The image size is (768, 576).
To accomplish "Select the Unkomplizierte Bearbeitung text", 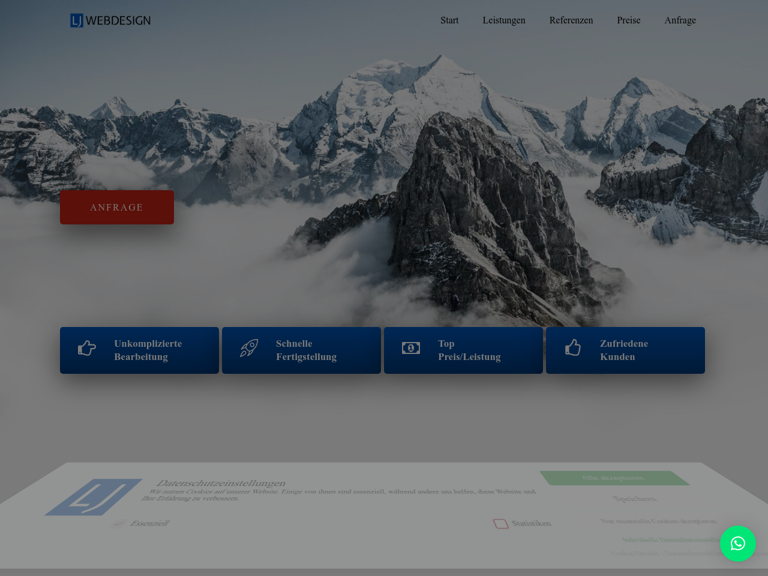I will pyautogui.click(x=148, y=350).
